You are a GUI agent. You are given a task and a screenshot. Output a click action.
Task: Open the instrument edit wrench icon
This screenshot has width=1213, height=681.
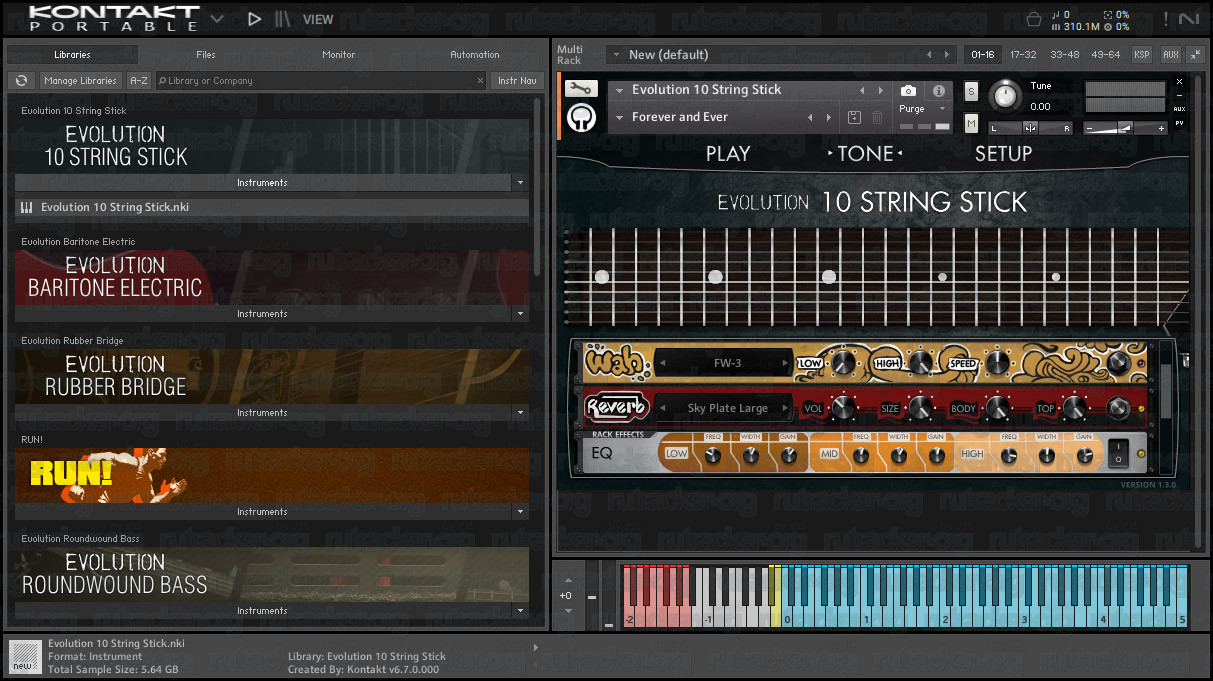[581, 89]
